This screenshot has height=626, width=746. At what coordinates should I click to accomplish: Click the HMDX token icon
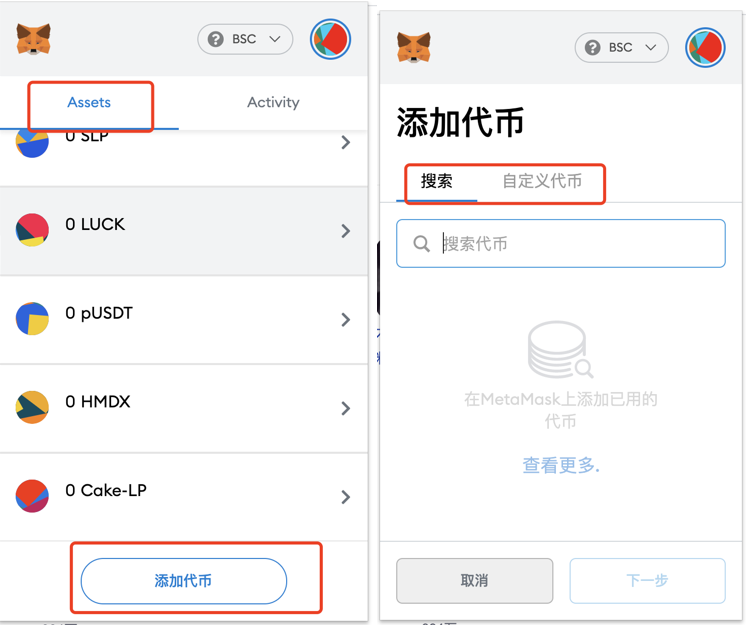32,408
